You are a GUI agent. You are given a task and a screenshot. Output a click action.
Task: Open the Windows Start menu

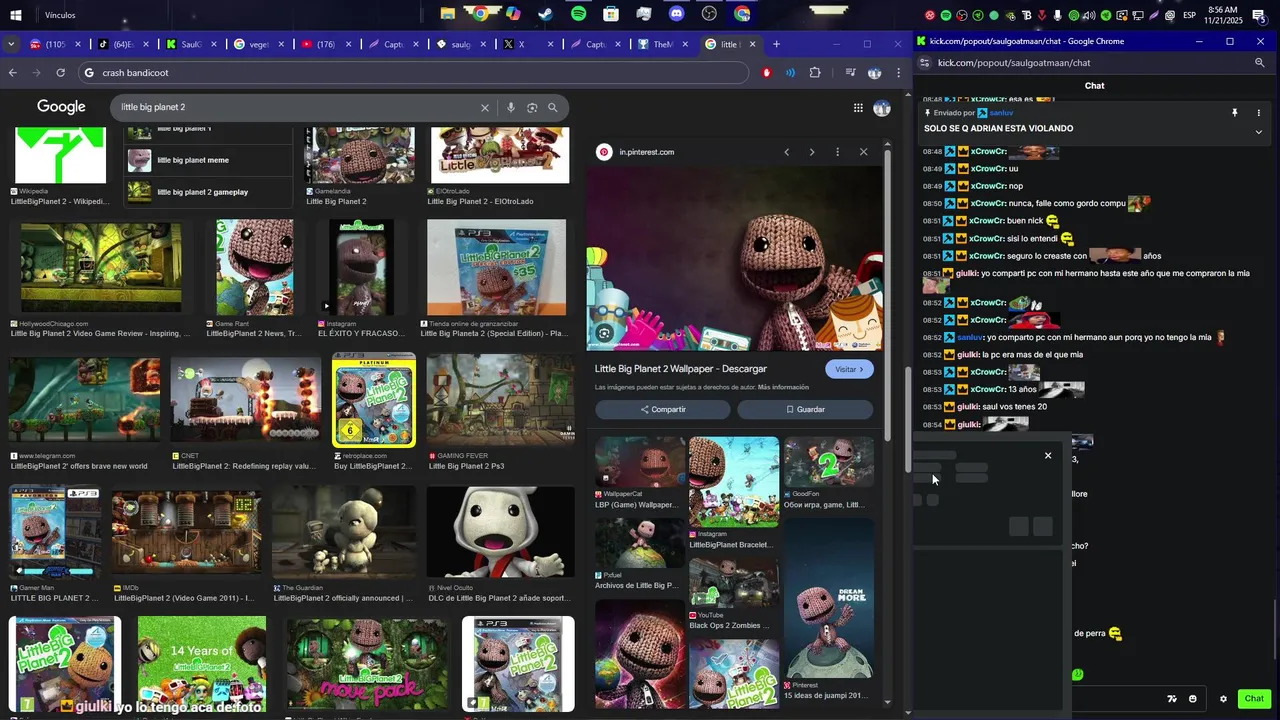click(x=16, y=15)
